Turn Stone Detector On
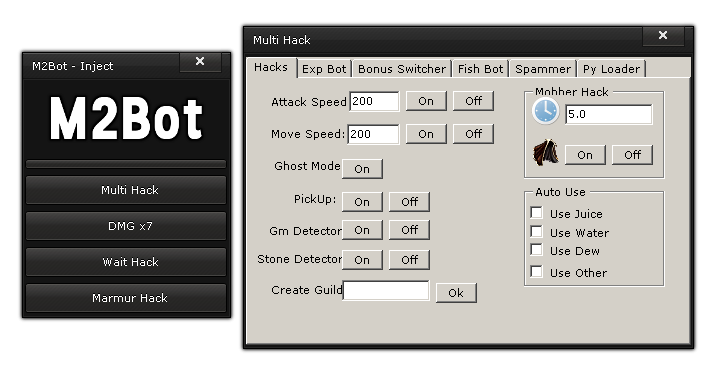Viewport: 708px width, 376px height. tap(362, 260)
